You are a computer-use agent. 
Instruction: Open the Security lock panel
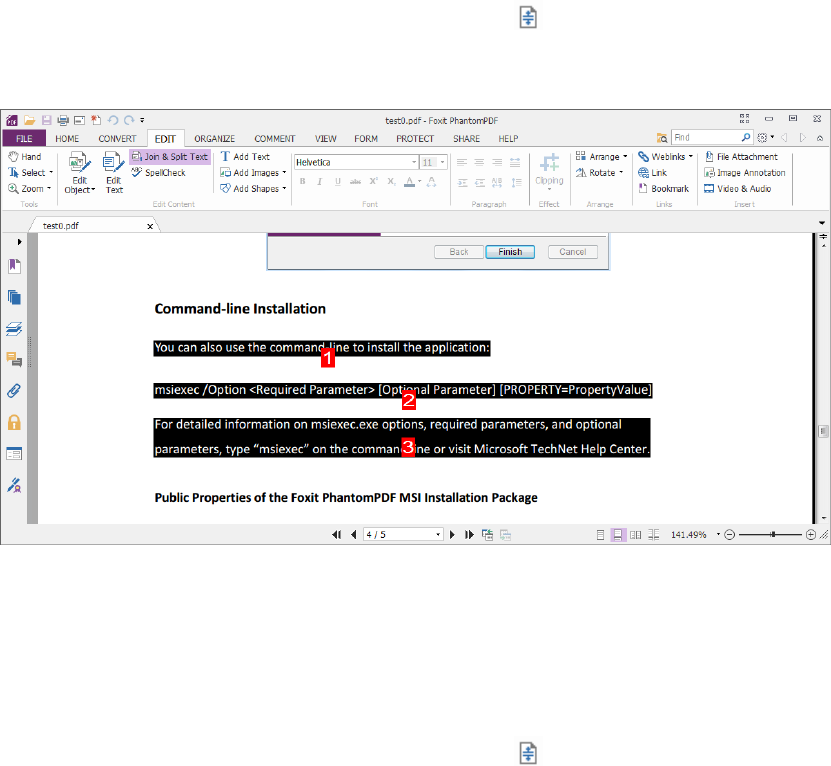click(14, 422)
